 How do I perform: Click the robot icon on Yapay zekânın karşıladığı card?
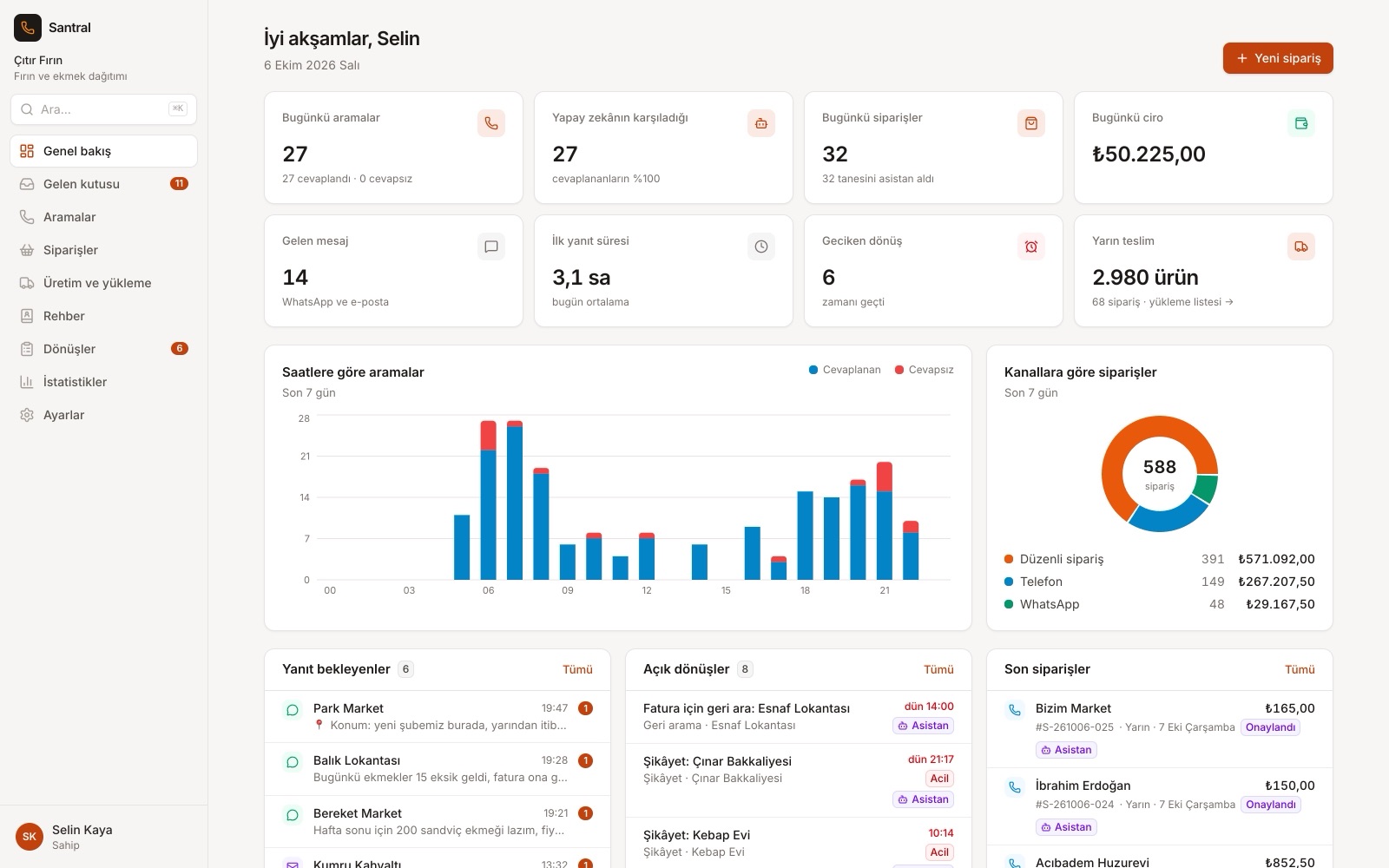[x=761, y=123]
